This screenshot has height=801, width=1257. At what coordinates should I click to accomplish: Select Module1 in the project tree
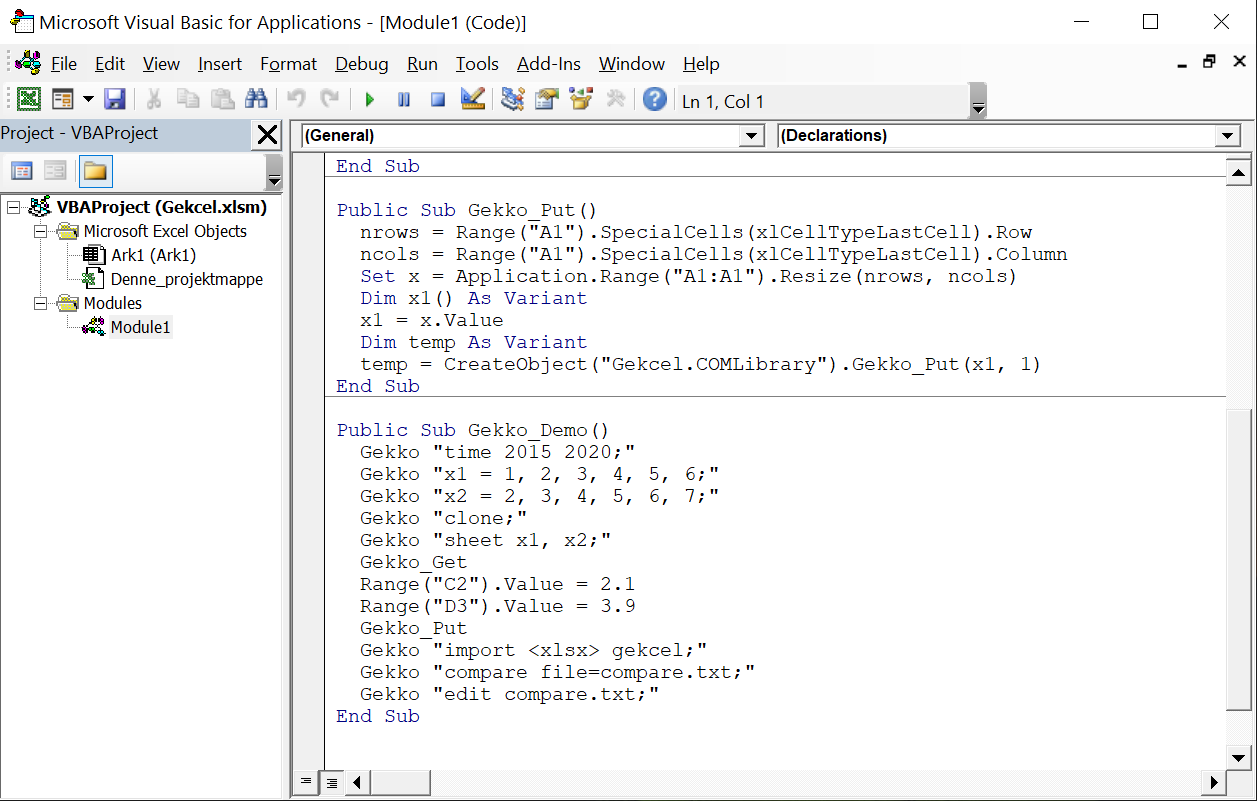pos(140,327)
